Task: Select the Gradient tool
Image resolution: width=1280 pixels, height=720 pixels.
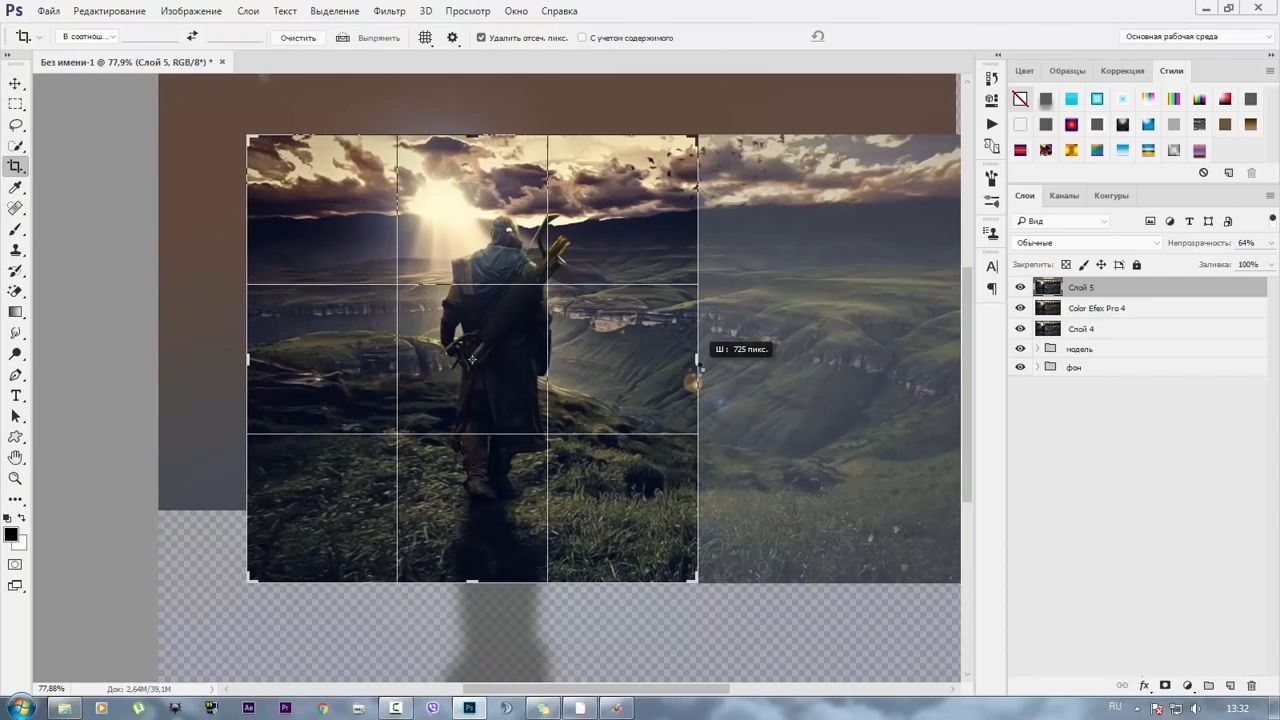Action: [15, 312]
